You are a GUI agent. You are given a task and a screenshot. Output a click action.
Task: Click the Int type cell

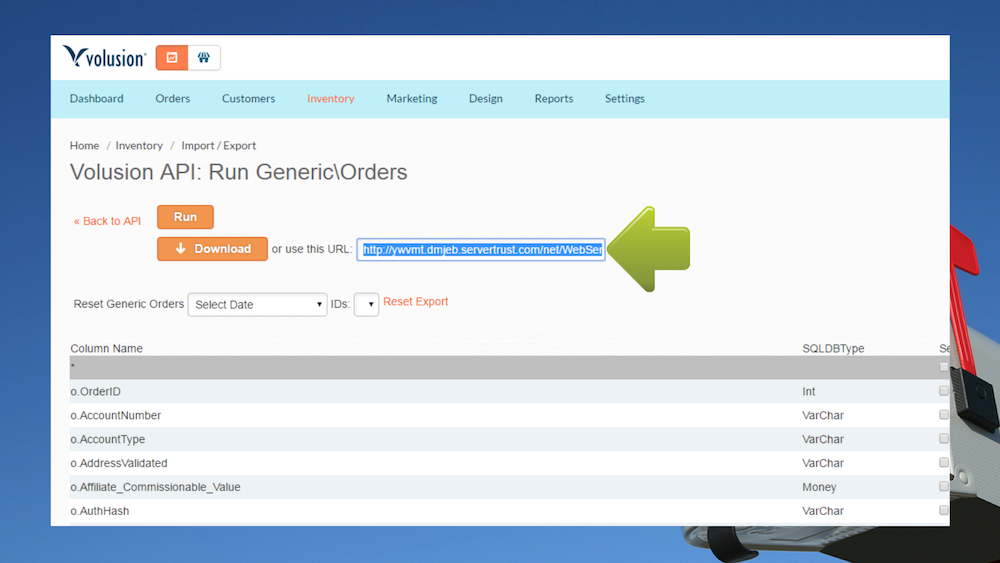coord(809,391)
